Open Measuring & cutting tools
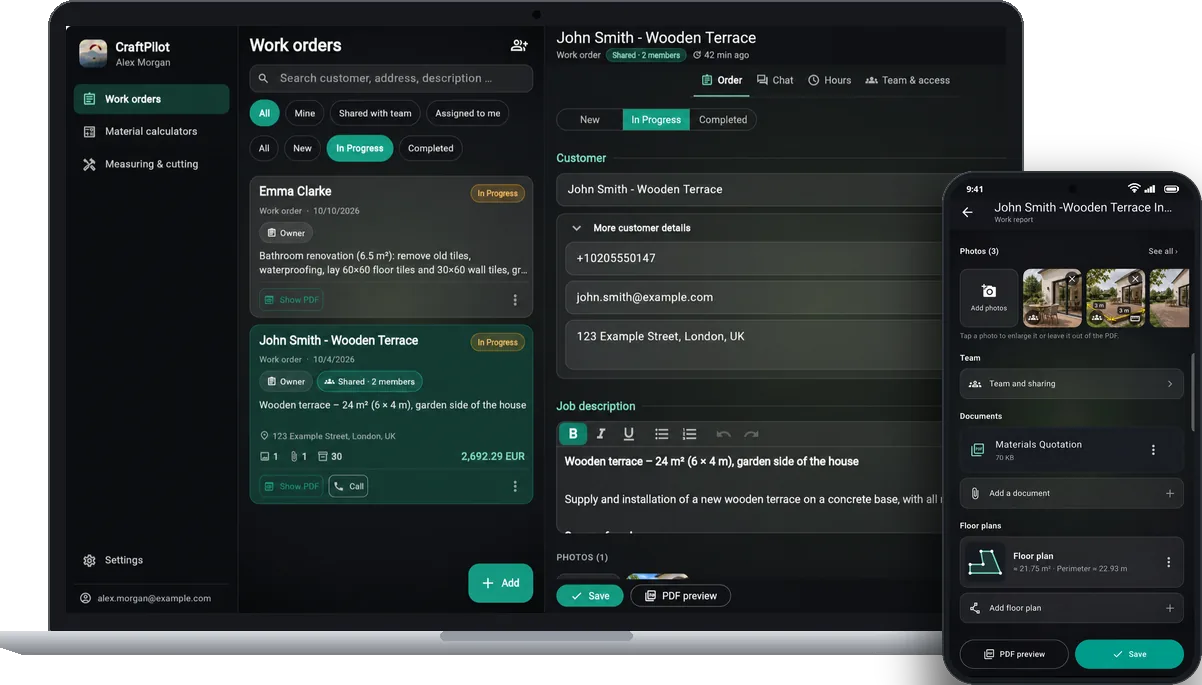1202x685 pixels. point(151,164)
